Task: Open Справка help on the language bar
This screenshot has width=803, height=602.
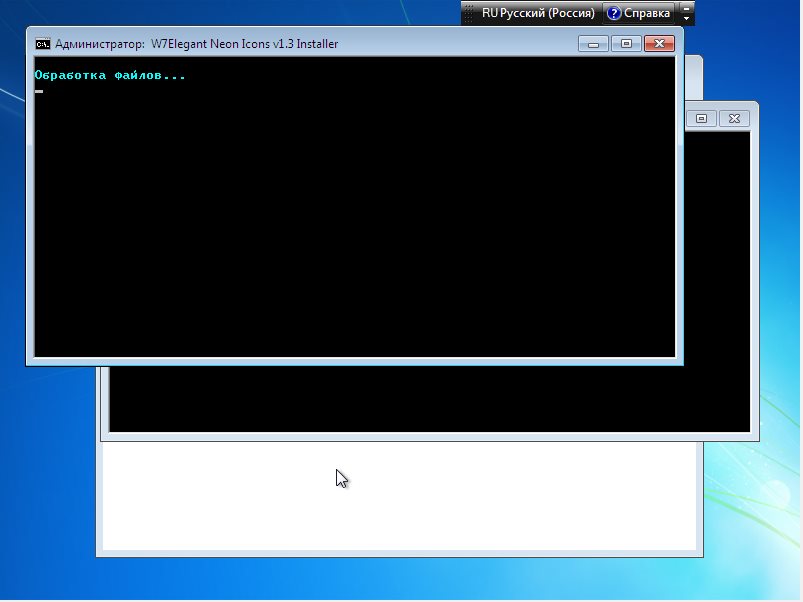Action: (x=639, y=13)
